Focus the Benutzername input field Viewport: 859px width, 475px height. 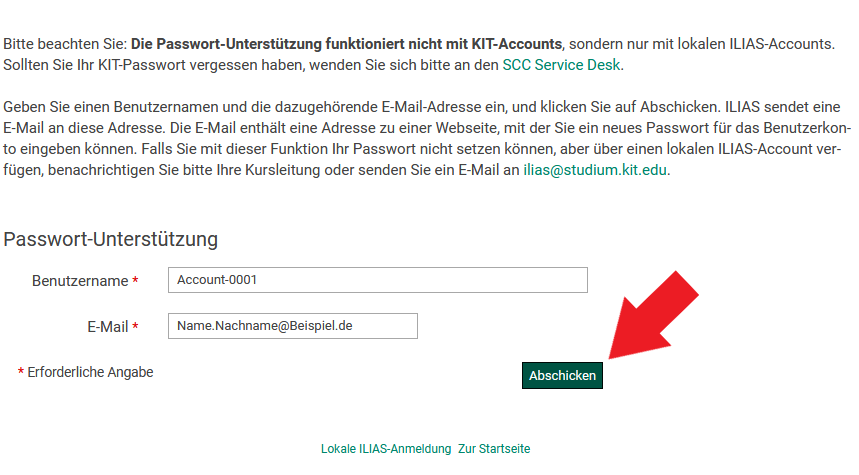tap(377, 280)
